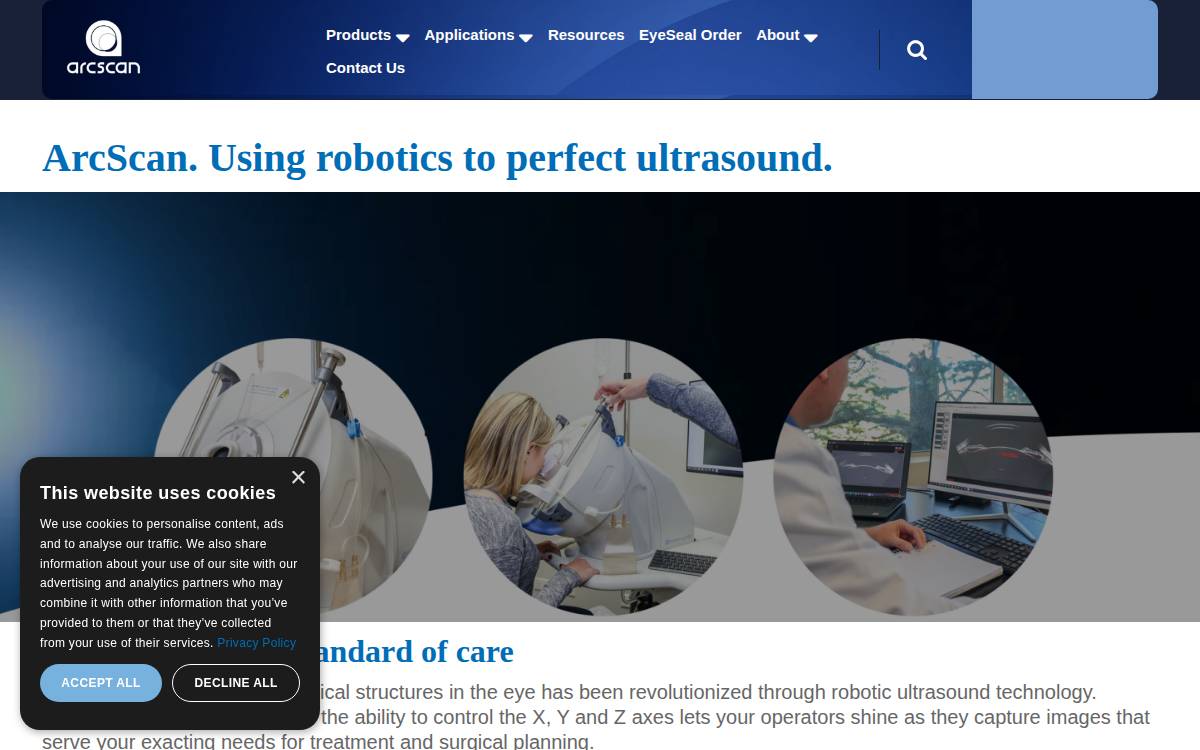Open the Products menu
This screenshot has width=1200, height=750.
[358, 35]
